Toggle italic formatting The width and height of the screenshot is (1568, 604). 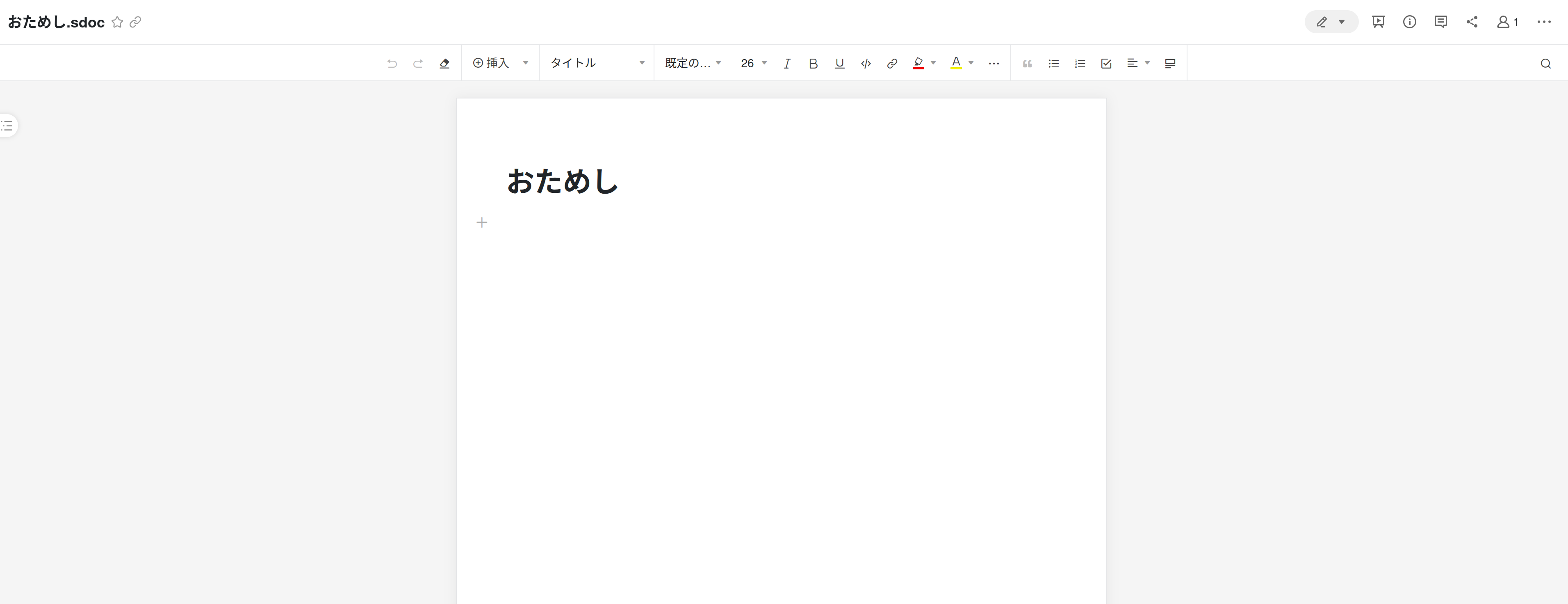(786, 63)
